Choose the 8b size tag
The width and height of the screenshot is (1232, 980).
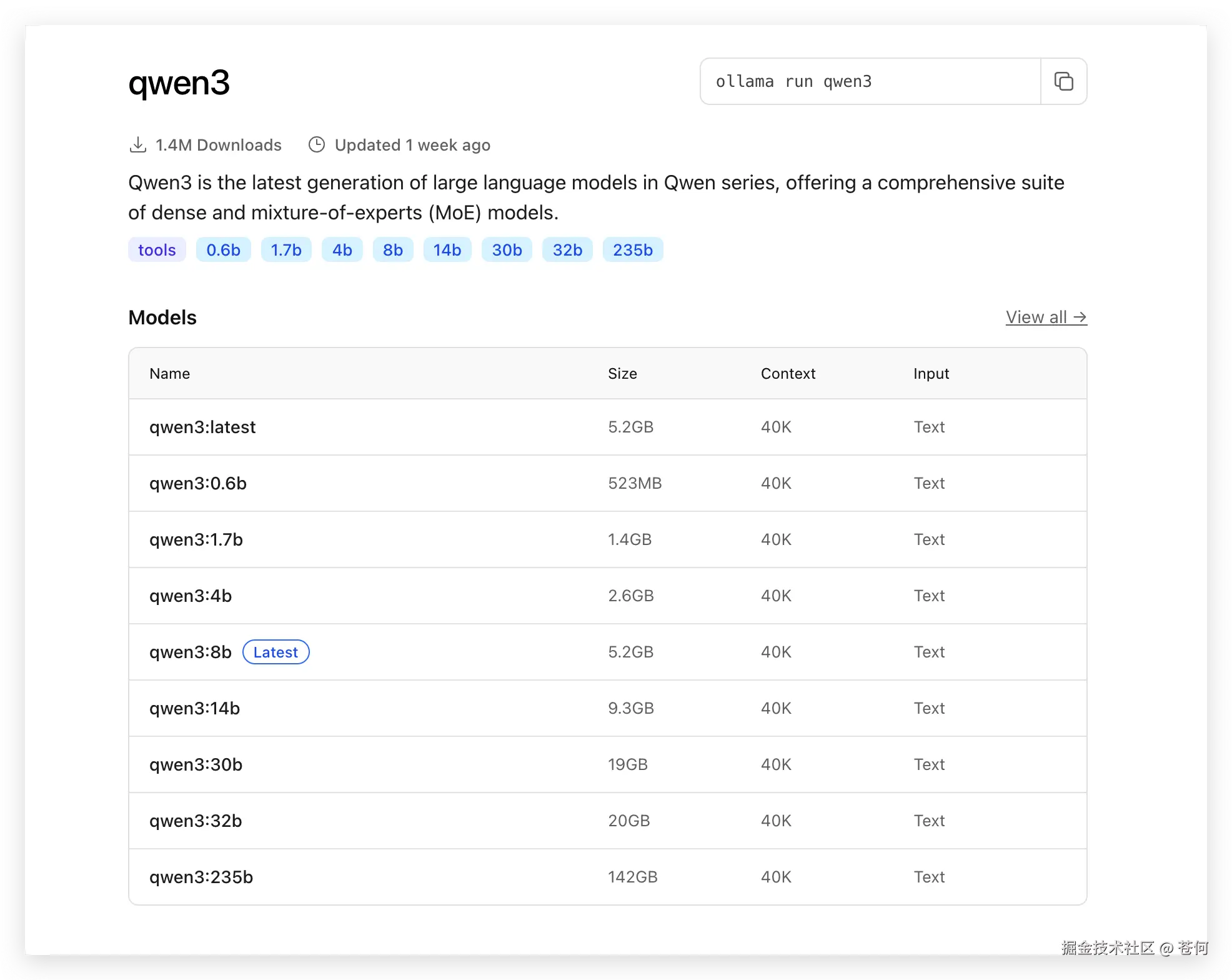(x=393, y=250)
